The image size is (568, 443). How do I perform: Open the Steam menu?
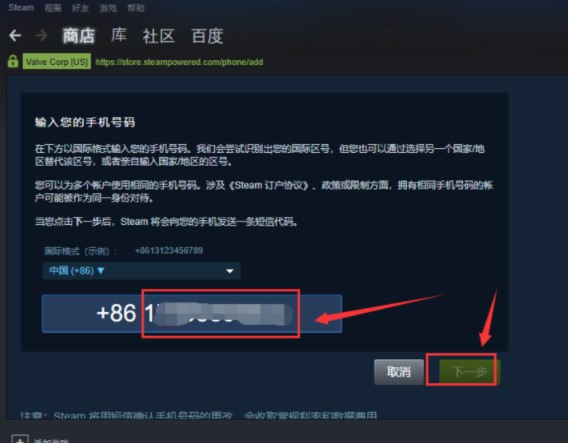click(x=21, y=8)
